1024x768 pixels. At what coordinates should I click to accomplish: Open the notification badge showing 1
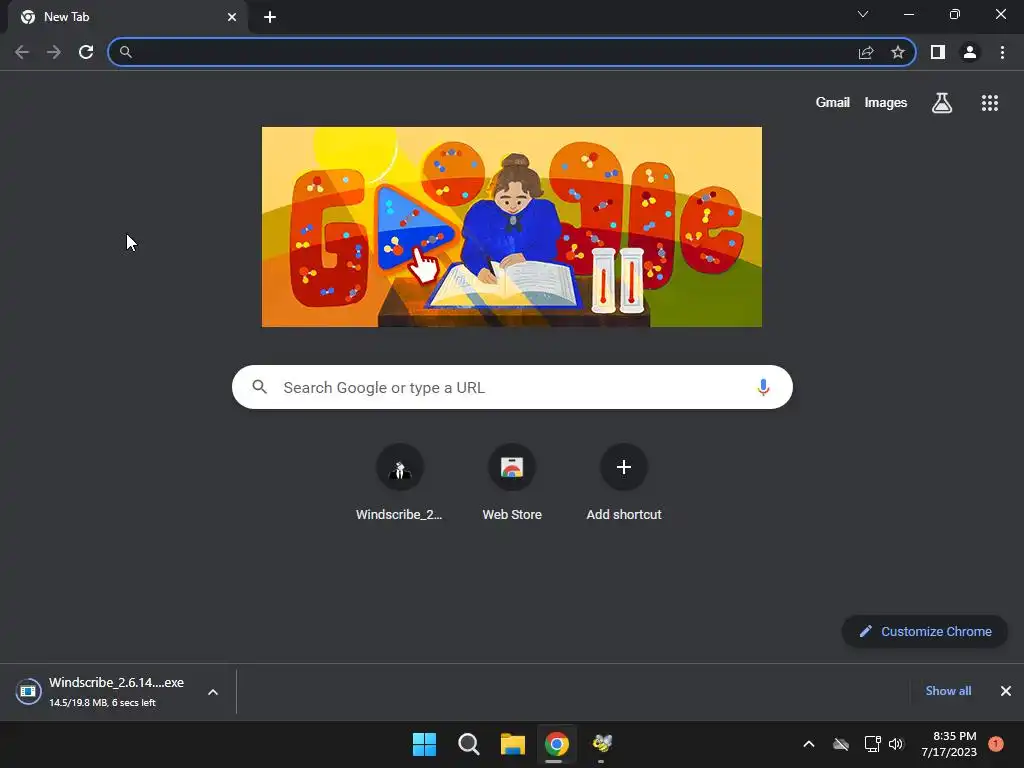996,744
